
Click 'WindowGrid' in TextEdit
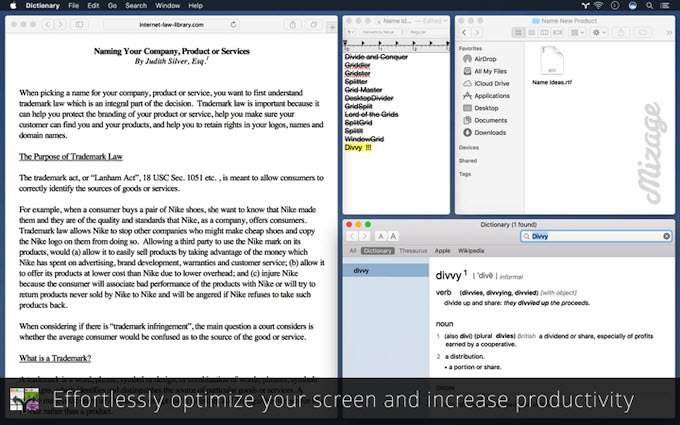pyautogui.click(x=364, y=139)
